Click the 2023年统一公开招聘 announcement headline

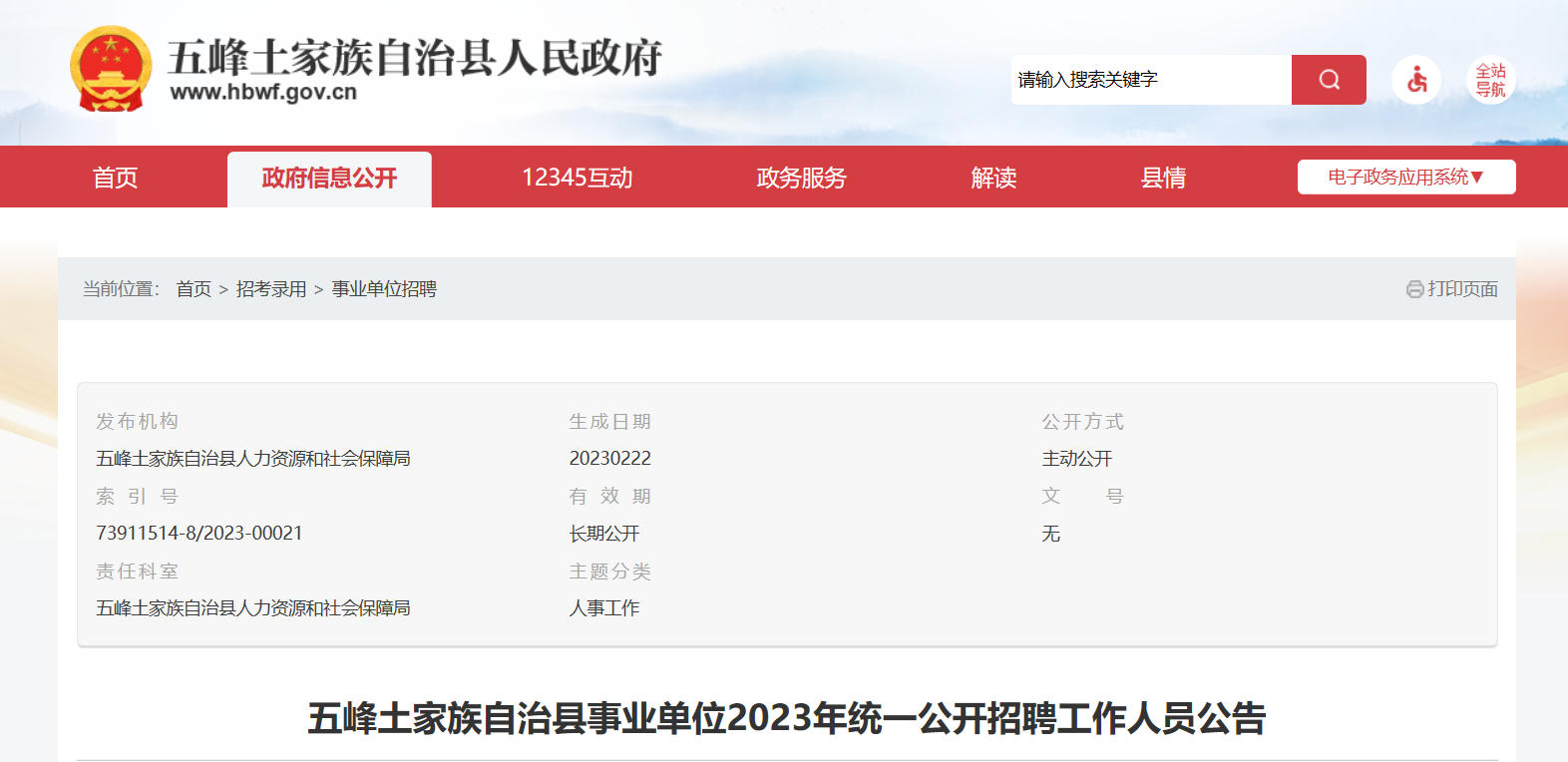pos(786,718)
